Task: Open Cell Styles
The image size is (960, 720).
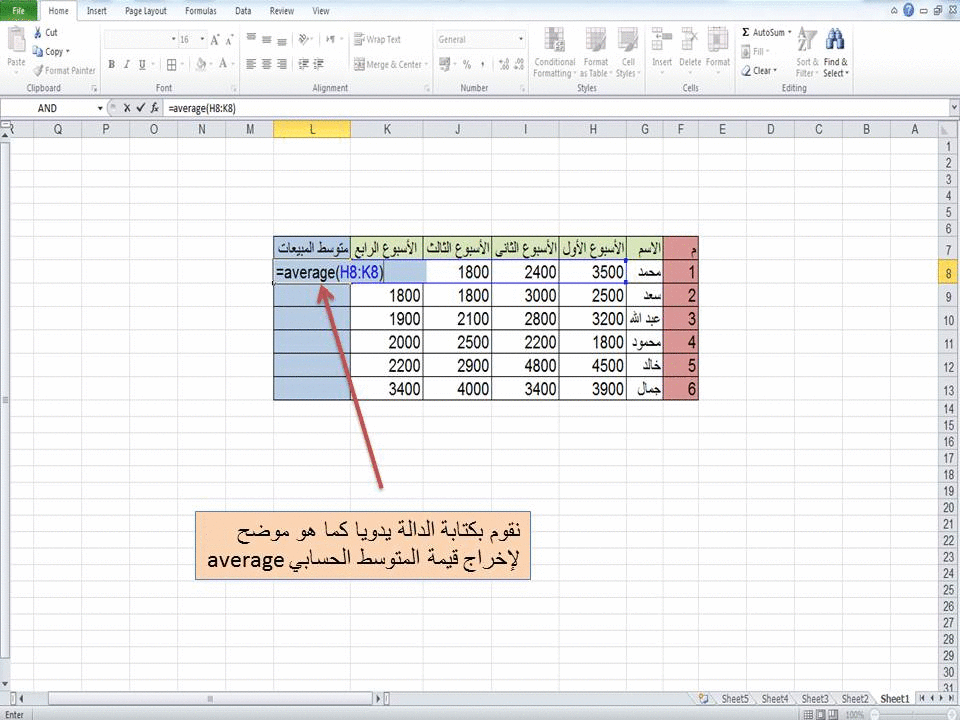Action: [x=628, y=53]
